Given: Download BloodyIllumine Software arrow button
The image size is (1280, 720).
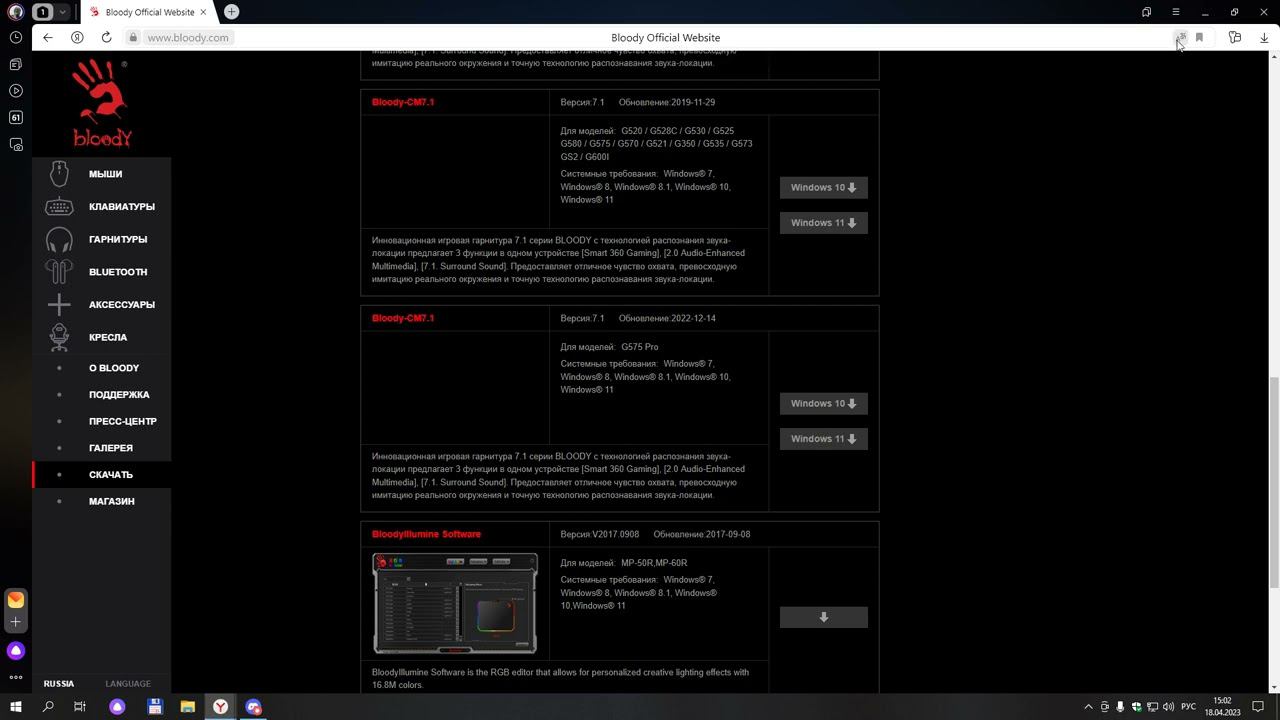Looking at the screenshot, I should (823, 617).
